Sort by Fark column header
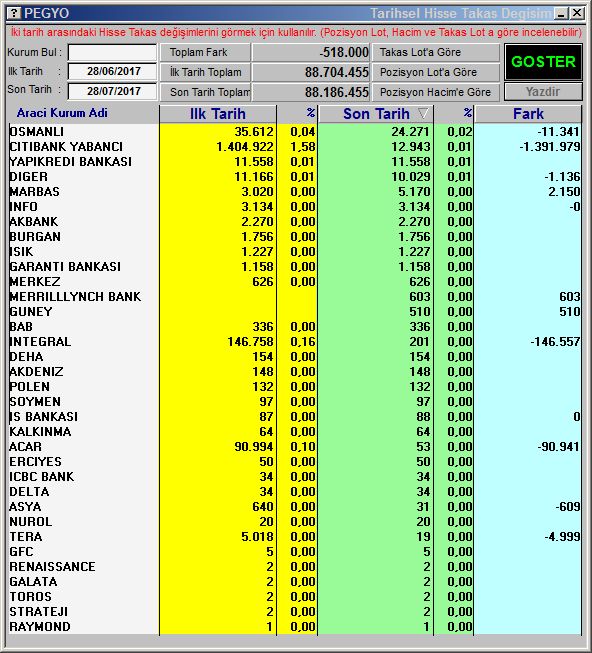 pos(528,114)
